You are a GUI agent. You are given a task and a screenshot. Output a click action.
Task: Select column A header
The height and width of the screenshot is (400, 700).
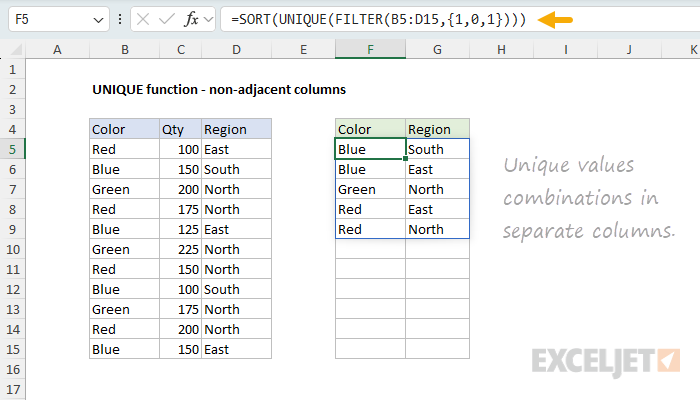tap(57, 50)
